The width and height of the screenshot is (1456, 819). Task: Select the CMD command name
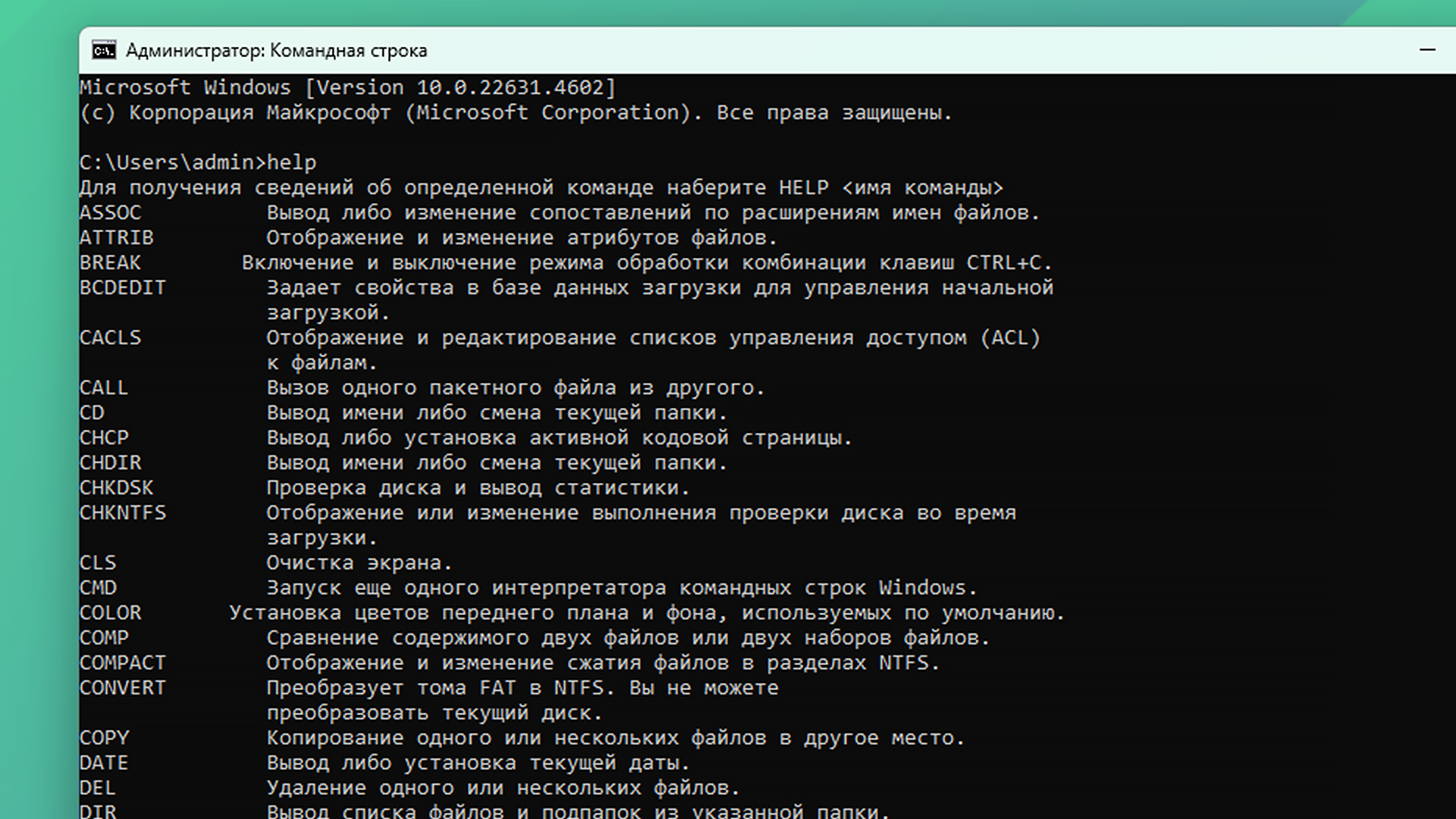[98, 588]
